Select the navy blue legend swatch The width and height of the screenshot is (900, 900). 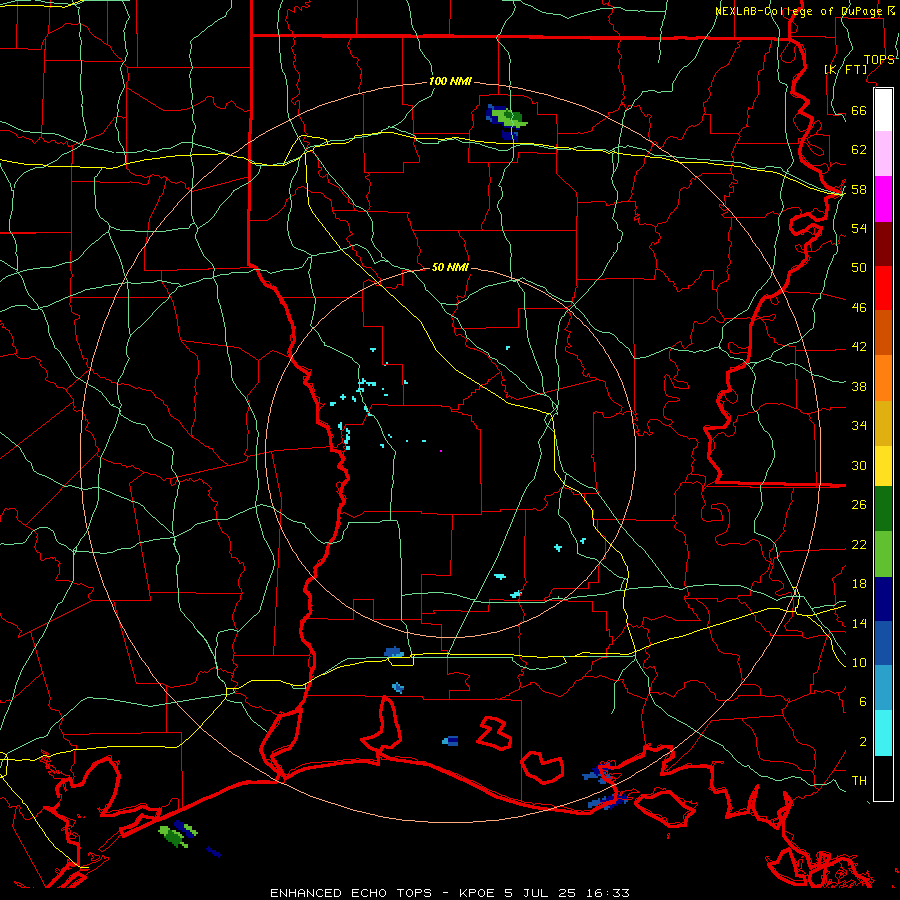pos(883,599)
